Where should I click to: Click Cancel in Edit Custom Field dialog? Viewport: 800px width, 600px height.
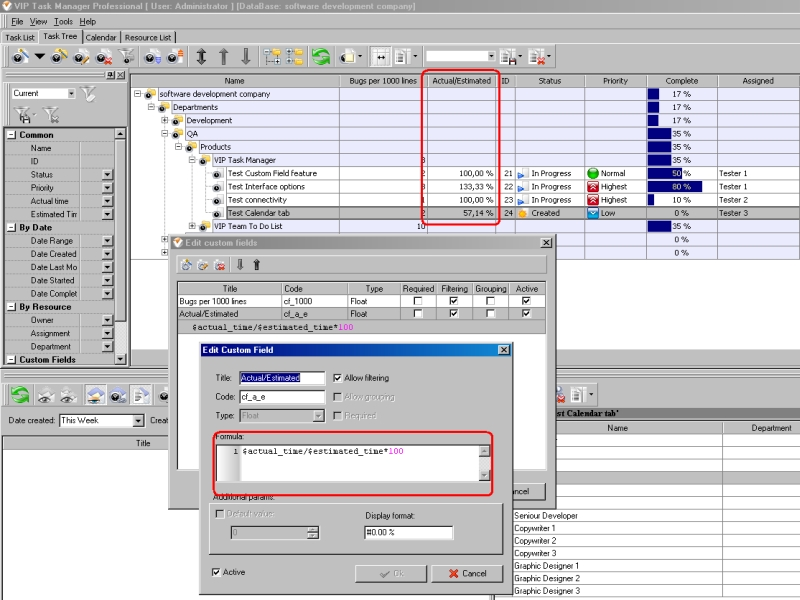[467, 573]
